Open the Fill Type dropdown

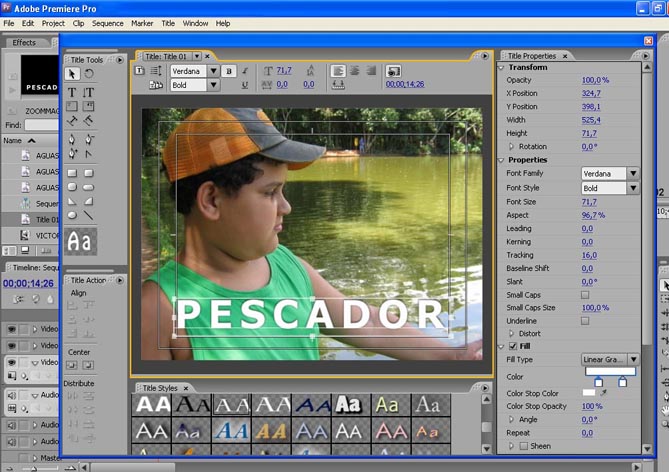[632, 359]
